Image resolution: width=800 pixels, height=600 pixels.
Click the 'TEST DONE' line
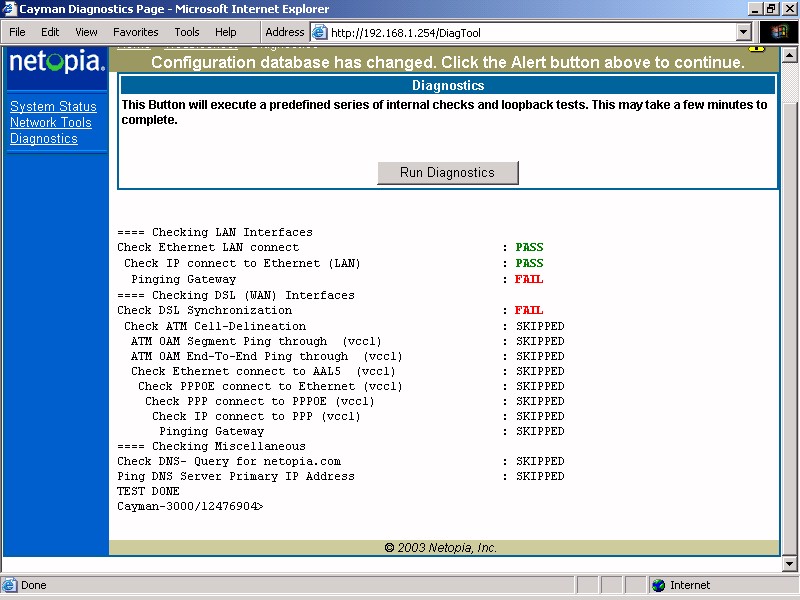[x=148, y=491]
